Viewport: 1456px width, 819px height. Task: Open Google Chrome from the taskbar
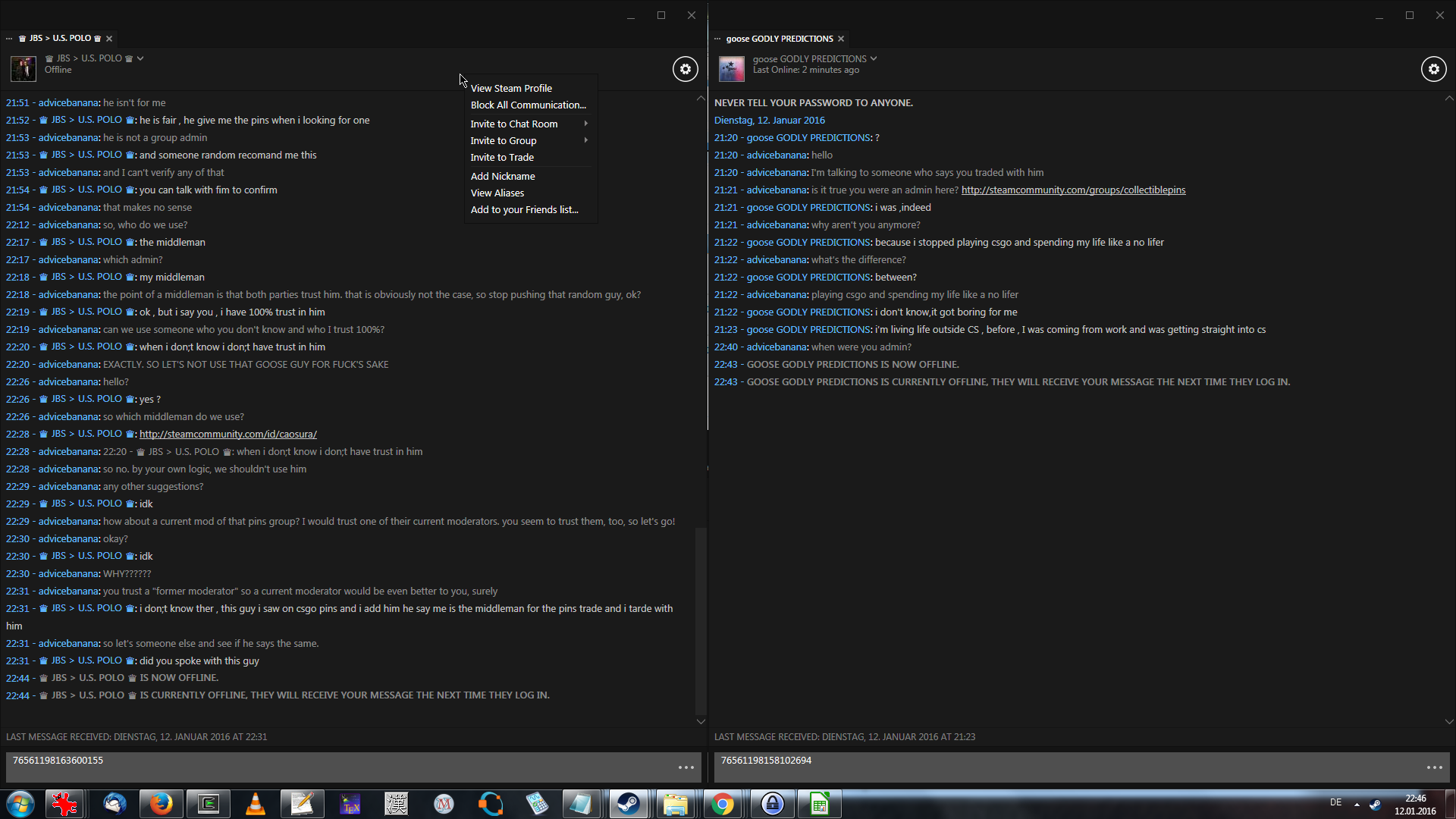coord(723,804)
